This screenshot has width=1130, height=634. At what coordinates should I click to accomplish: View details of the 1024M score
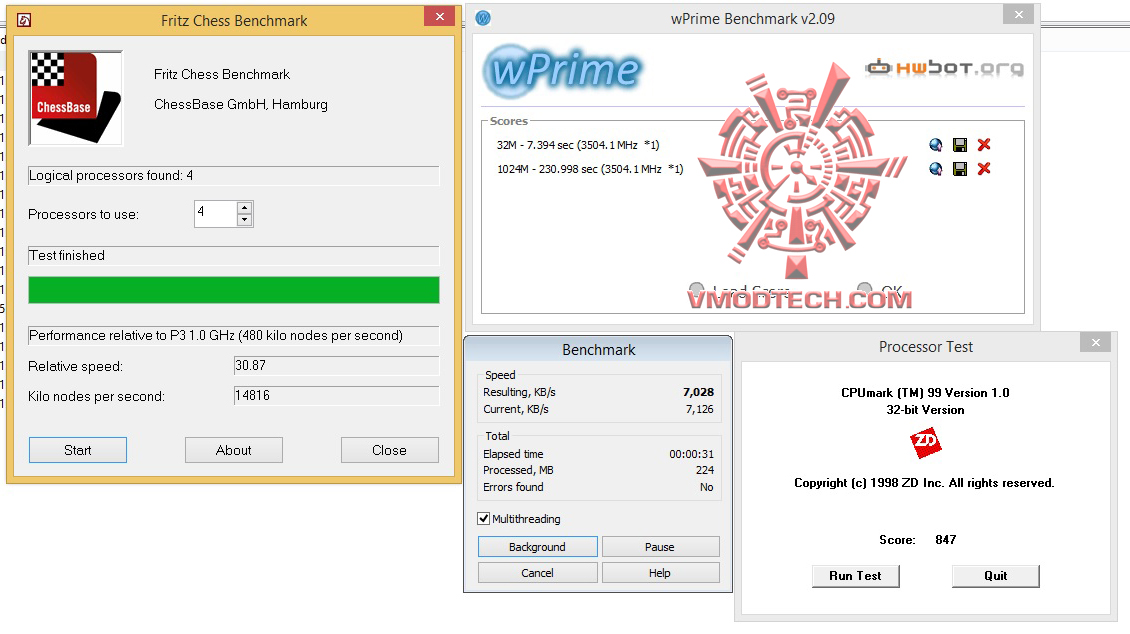click(935, 169)
